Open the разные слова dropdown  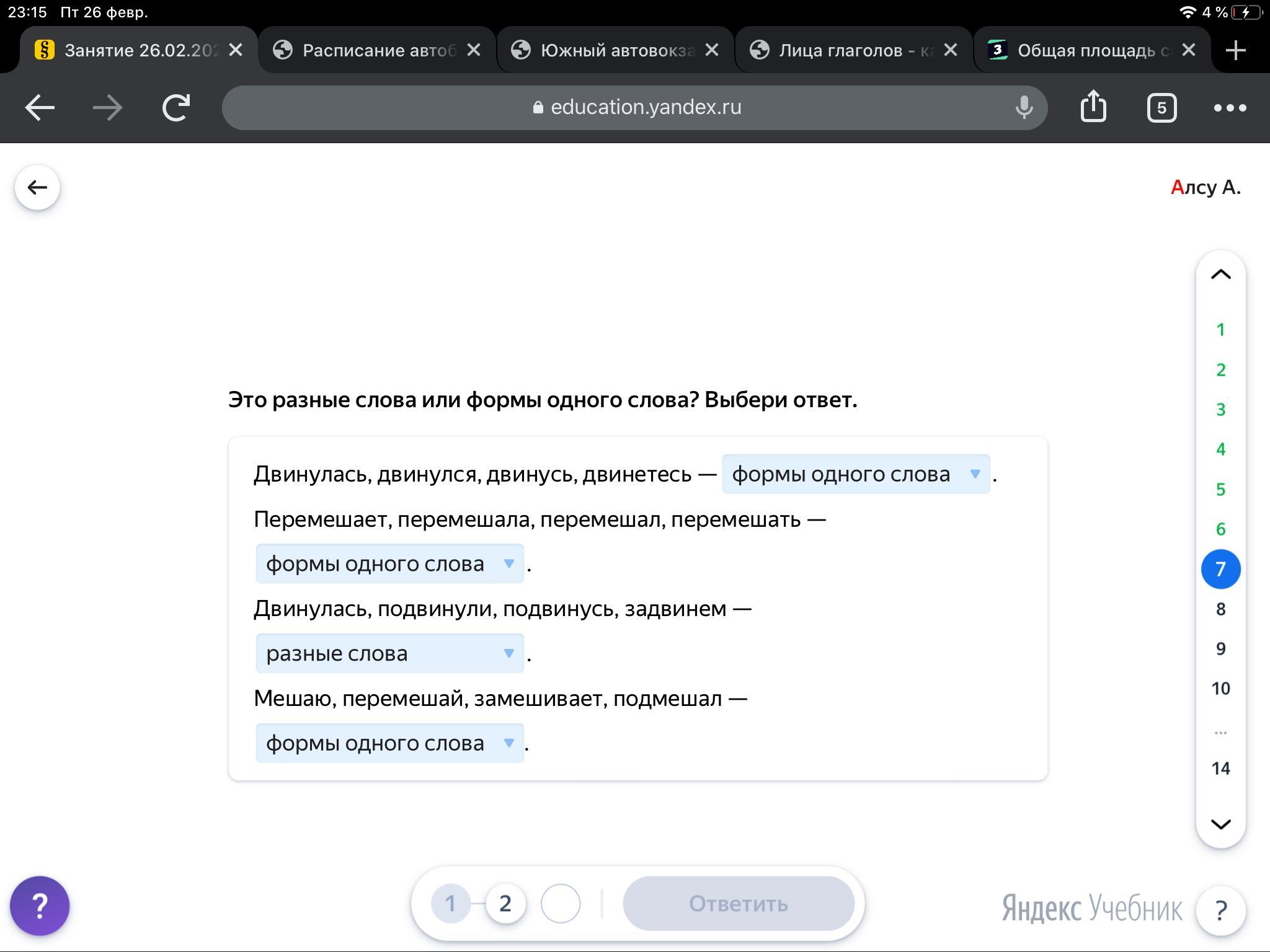click(389, 653)
